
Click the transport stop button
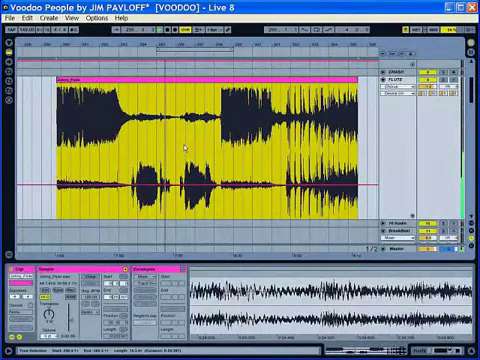[167, 30]
